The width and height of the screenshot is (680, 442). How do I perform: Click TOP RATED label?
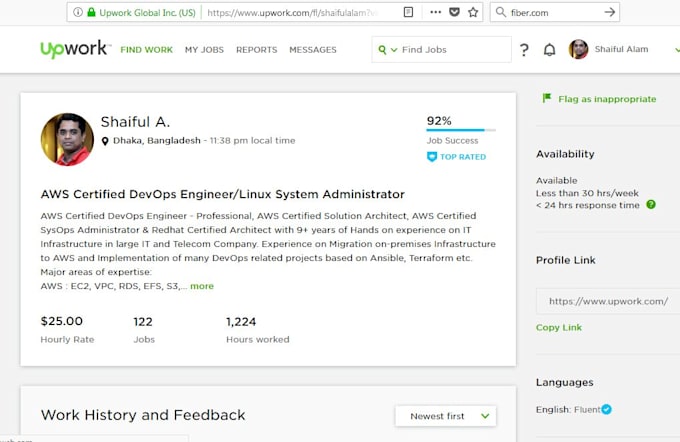[x=463, y=157]
